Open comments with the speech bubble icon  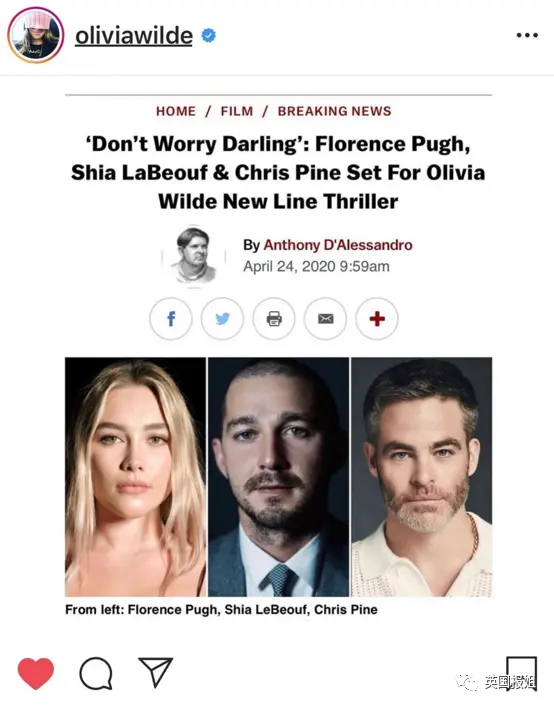point(96,673)
